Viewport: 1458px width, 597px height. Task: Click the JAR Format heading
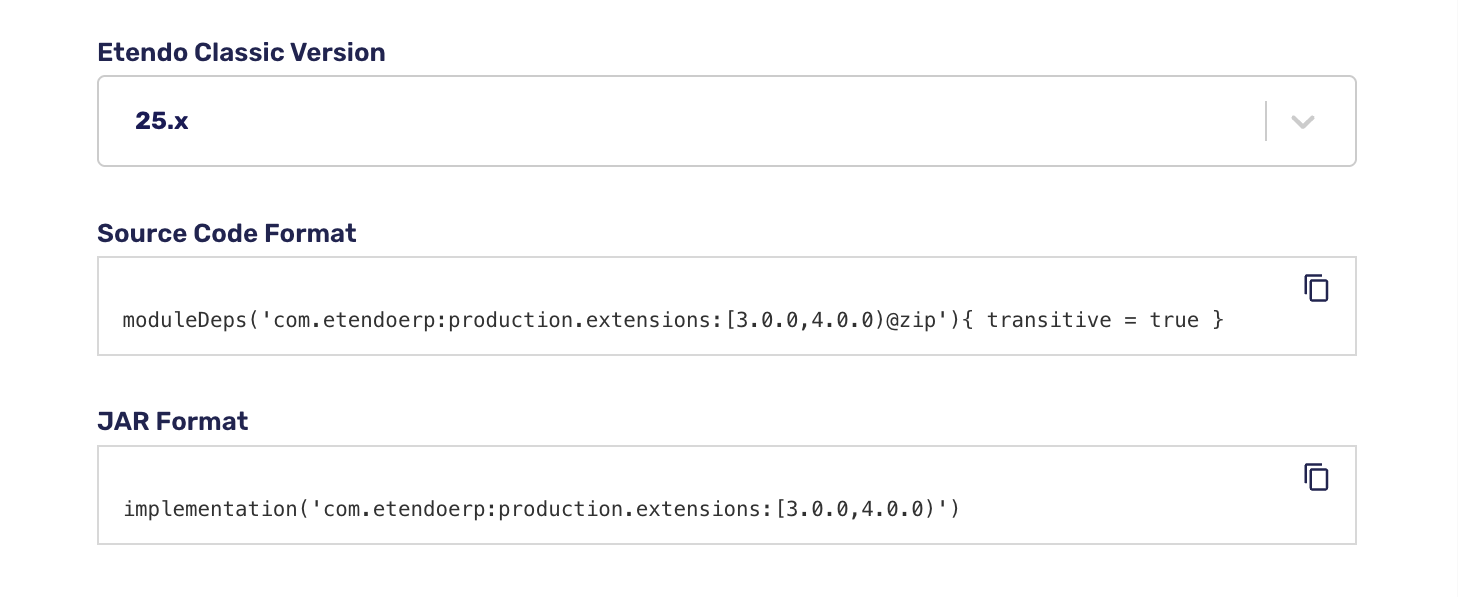click(173, 421)
